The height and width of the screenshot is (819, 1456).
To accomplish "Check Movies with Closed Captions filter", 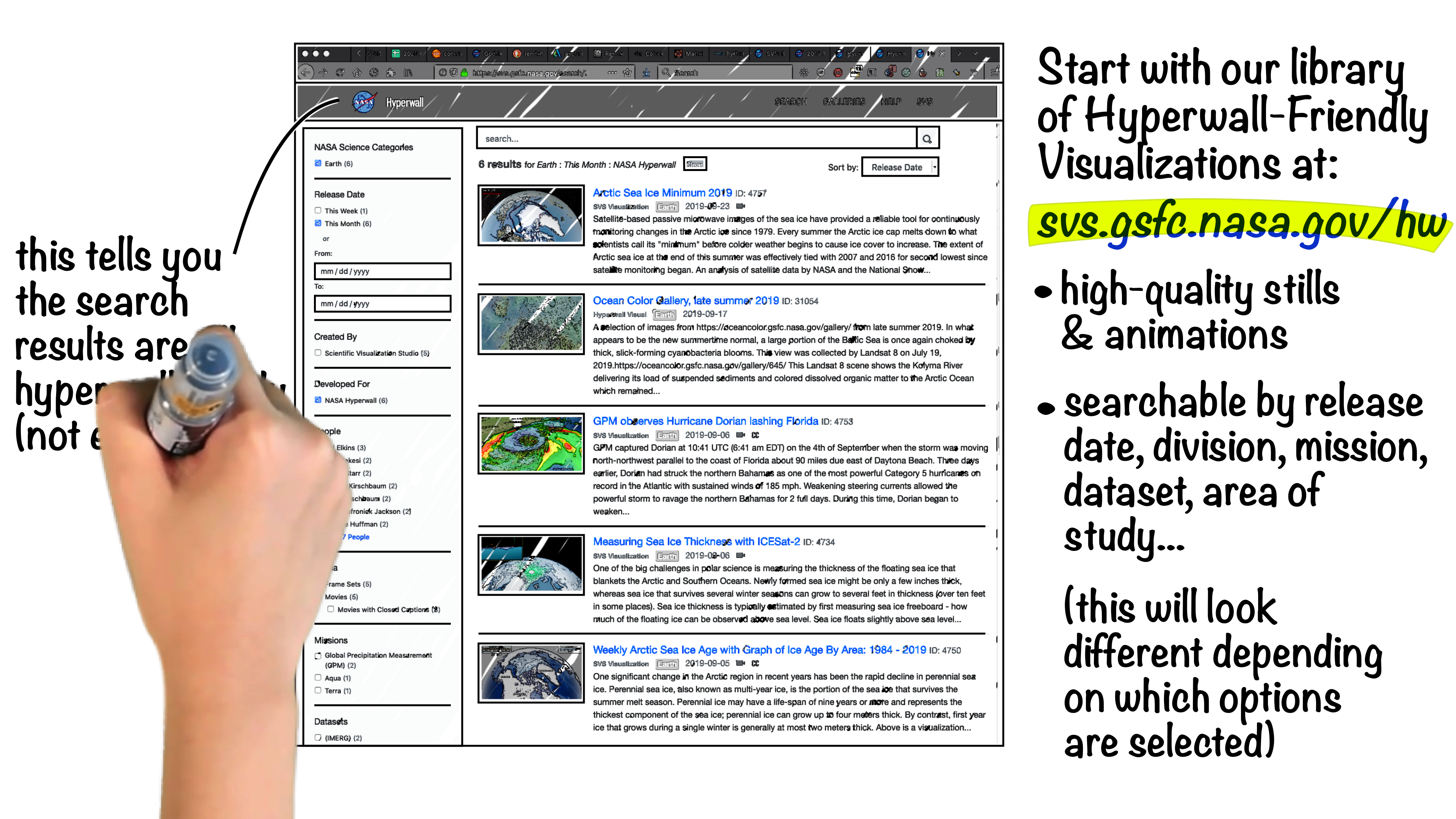I will click(x=331, y=609).
